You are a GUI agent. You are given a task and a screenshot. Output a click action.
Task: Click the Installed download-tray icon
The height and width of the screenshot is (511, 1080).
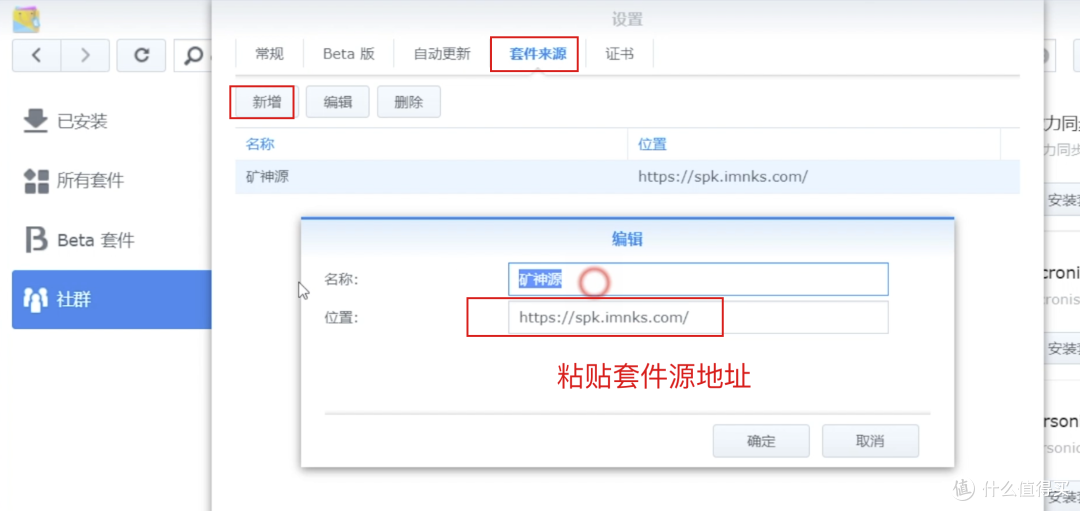pos(36,121)
